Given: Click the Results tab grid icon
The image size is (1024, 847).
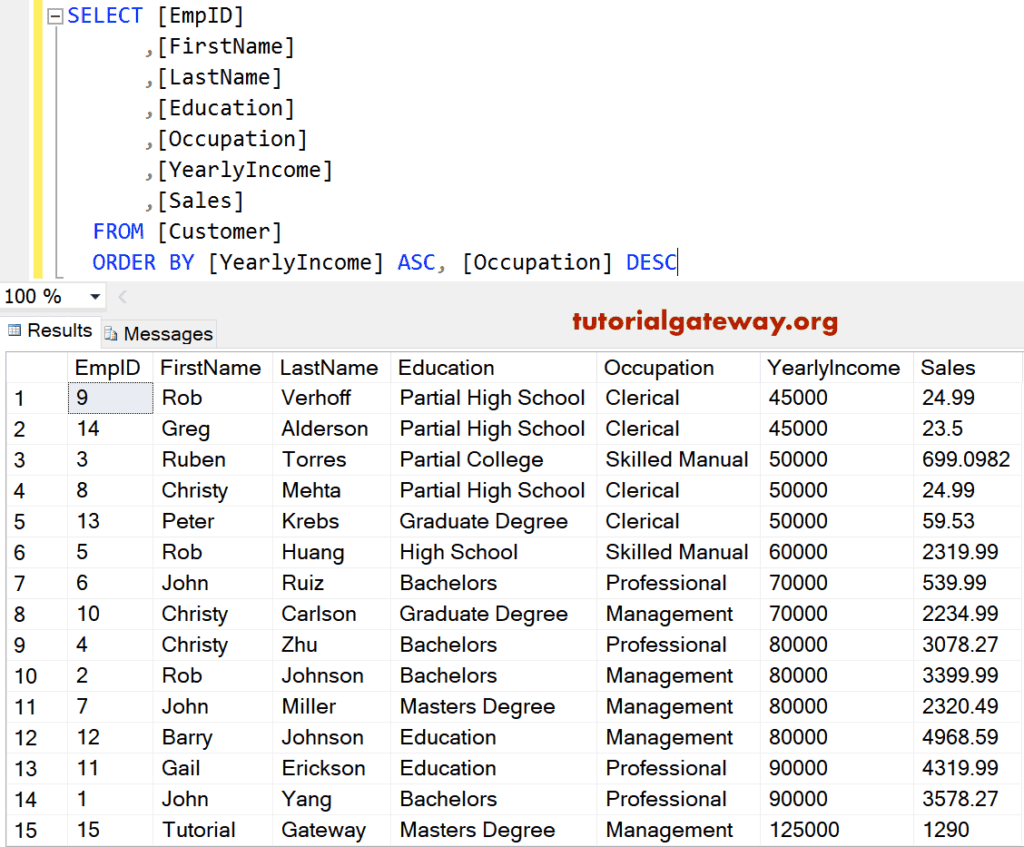Looking at the screenshot, I should pyautogui.click(x=13, y=330).
